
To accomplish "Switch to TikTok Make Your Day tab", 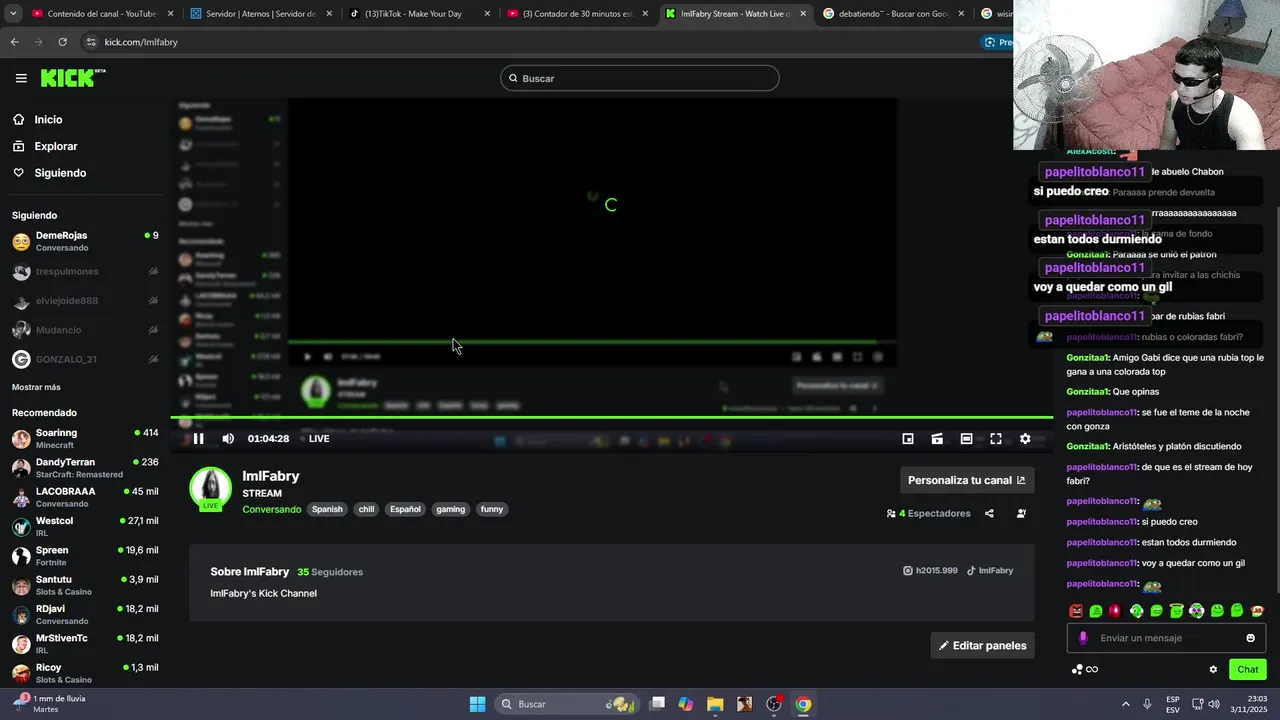I will (x=420, y=14).
